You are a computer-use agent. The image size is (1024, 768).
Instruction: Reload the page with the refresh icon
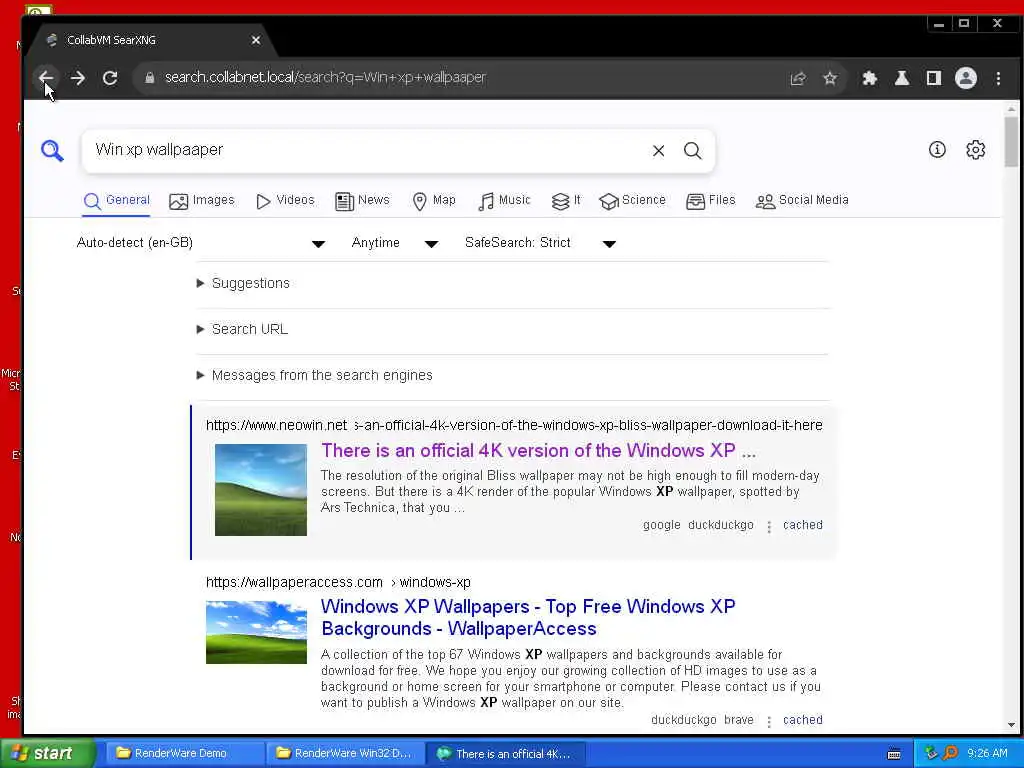[110, 78]
